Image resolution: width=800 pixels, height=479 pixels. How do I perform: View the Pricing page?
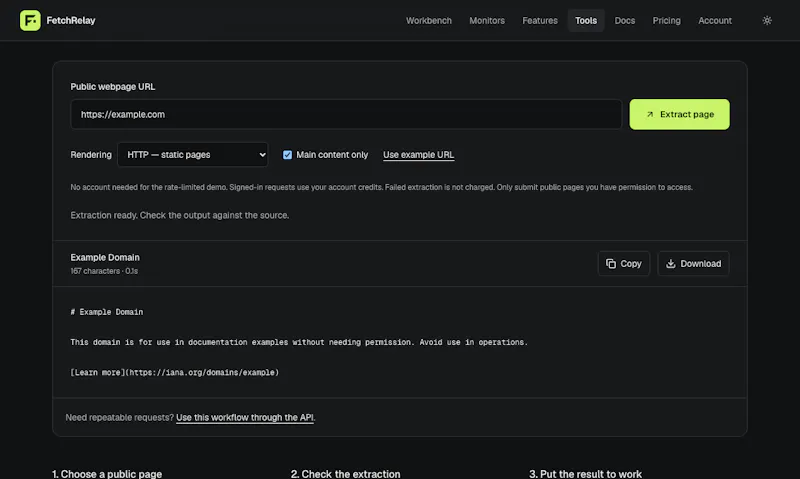click(x=666, y=20)
